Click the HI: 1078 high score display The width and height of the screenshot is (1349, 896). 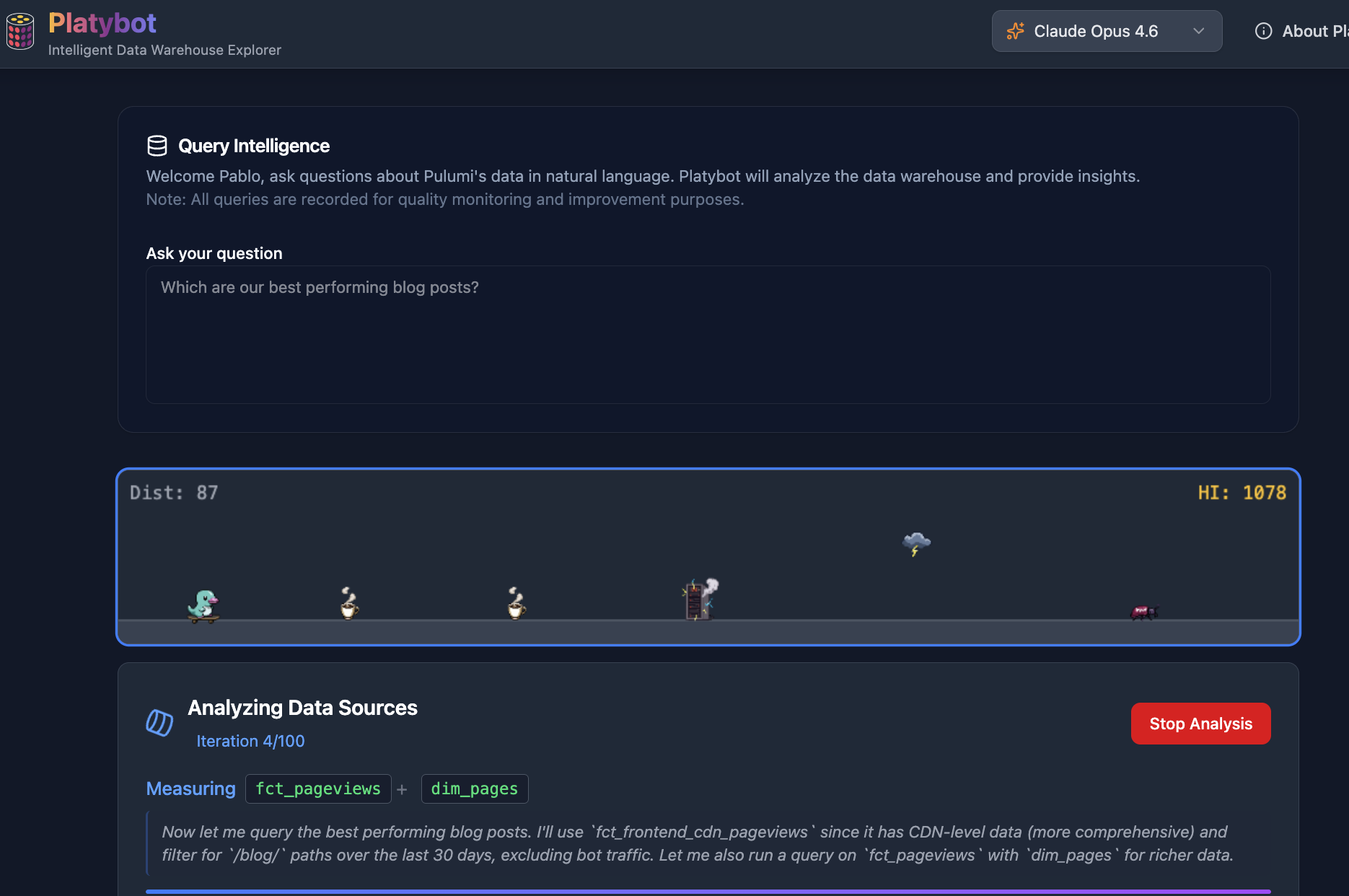(1242, 492)
